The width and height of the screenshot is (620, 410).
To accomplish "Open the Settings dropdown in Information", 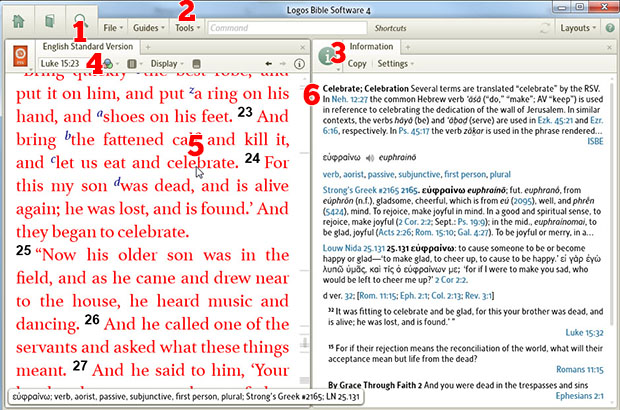I will click(x=395, y=64).
